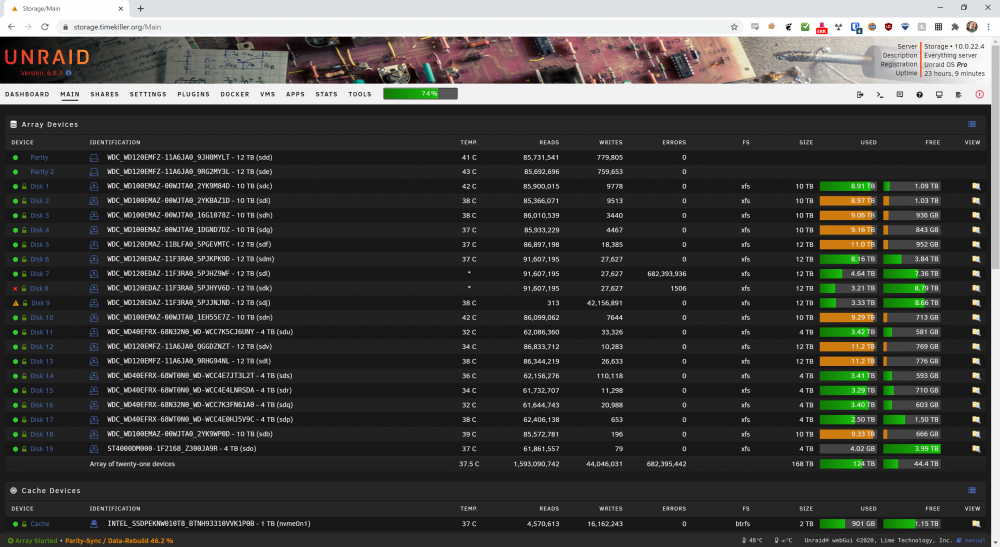Open the DASHBOARD tab
The height and width of the screenshot is (547, 1000).
coord(27,94)
